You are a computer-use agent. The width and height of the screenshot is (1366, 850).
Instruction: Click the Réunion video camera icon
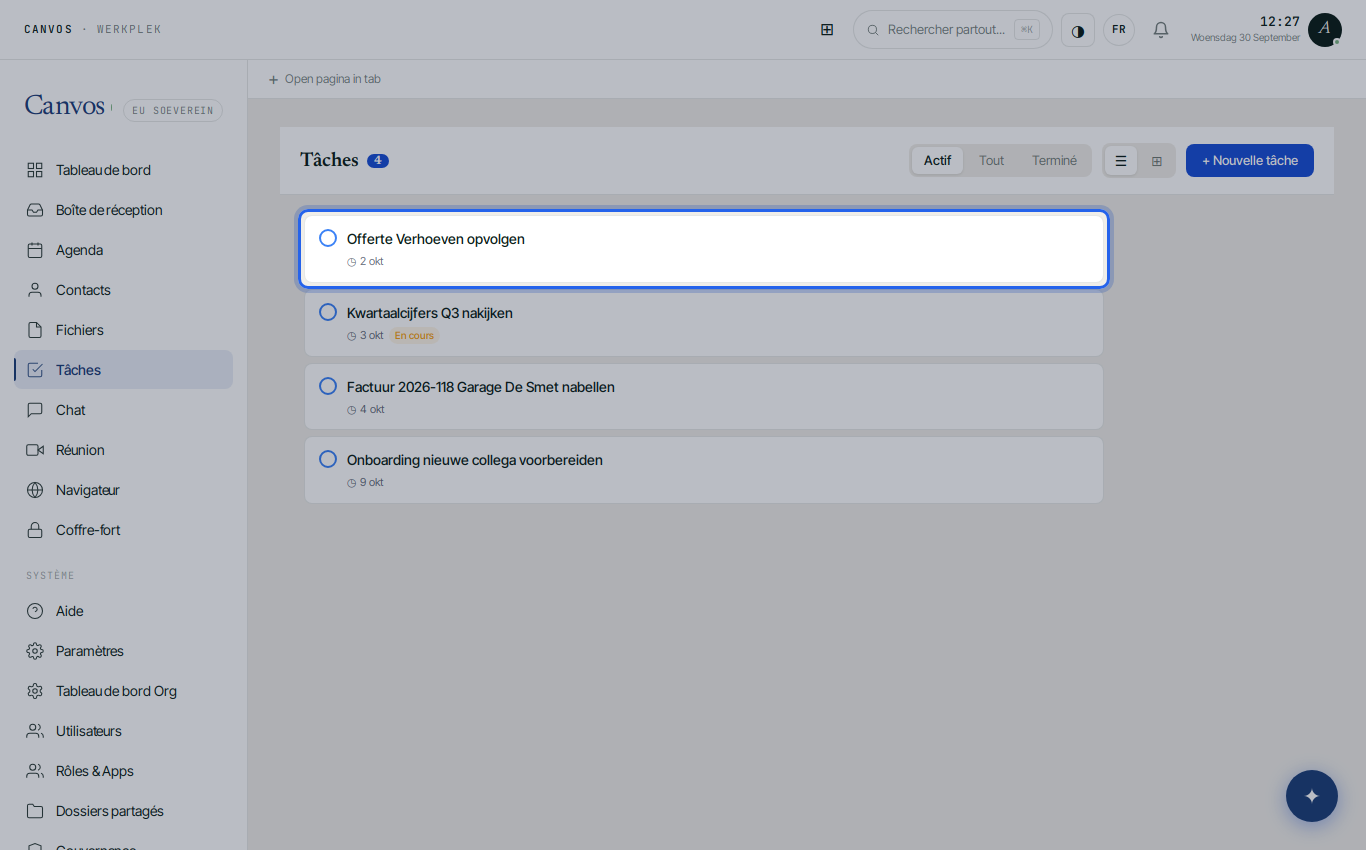[35, 450]
